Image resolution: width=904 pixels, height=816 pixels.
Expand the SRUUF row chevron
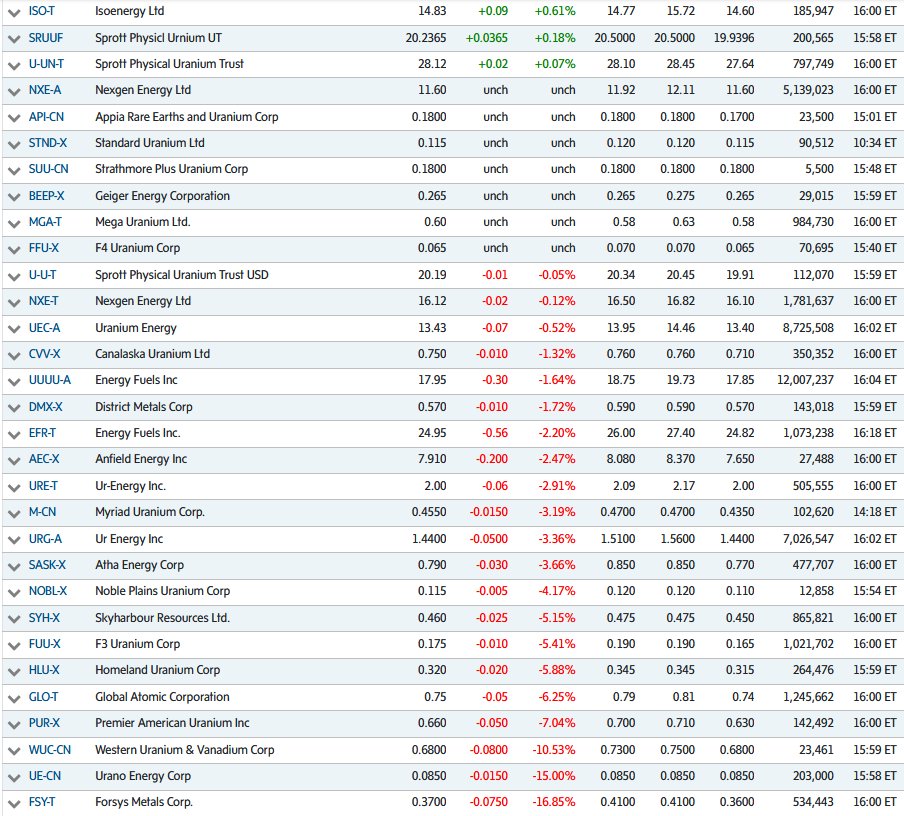pos(14,39)
